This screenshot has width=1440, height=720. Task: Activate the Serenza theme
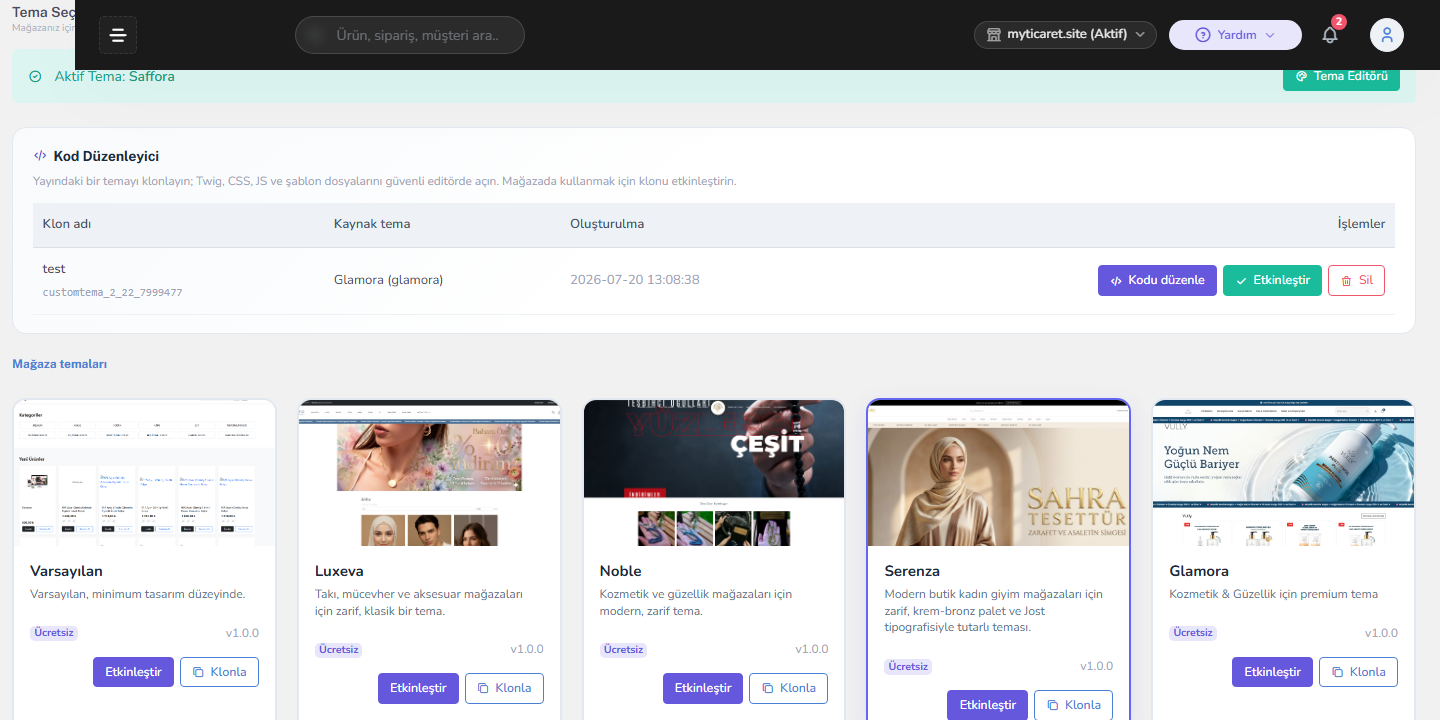click(988, 705)
